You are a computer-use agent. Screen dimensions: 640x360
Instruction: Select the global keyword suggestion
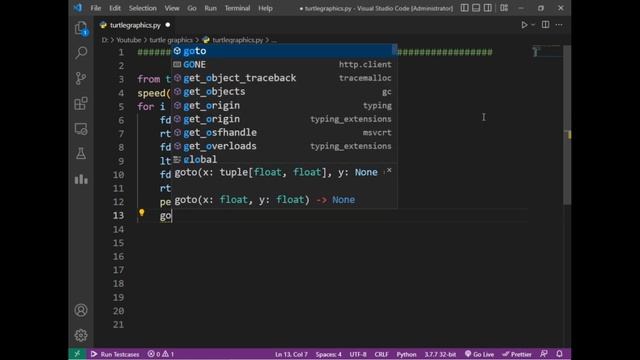pos(282,159)
